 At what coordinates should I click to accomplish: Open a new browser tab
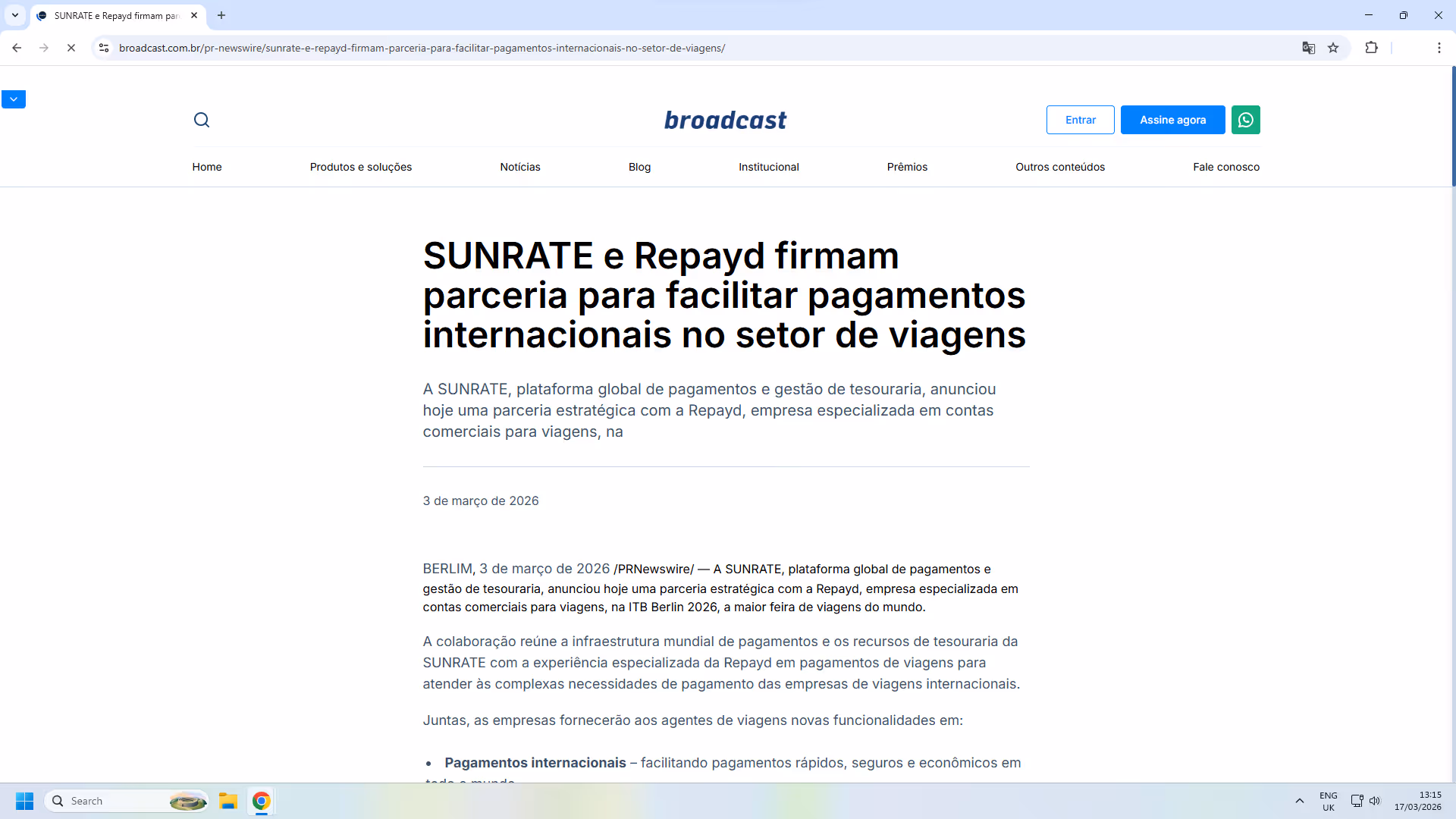pos(221,15)
